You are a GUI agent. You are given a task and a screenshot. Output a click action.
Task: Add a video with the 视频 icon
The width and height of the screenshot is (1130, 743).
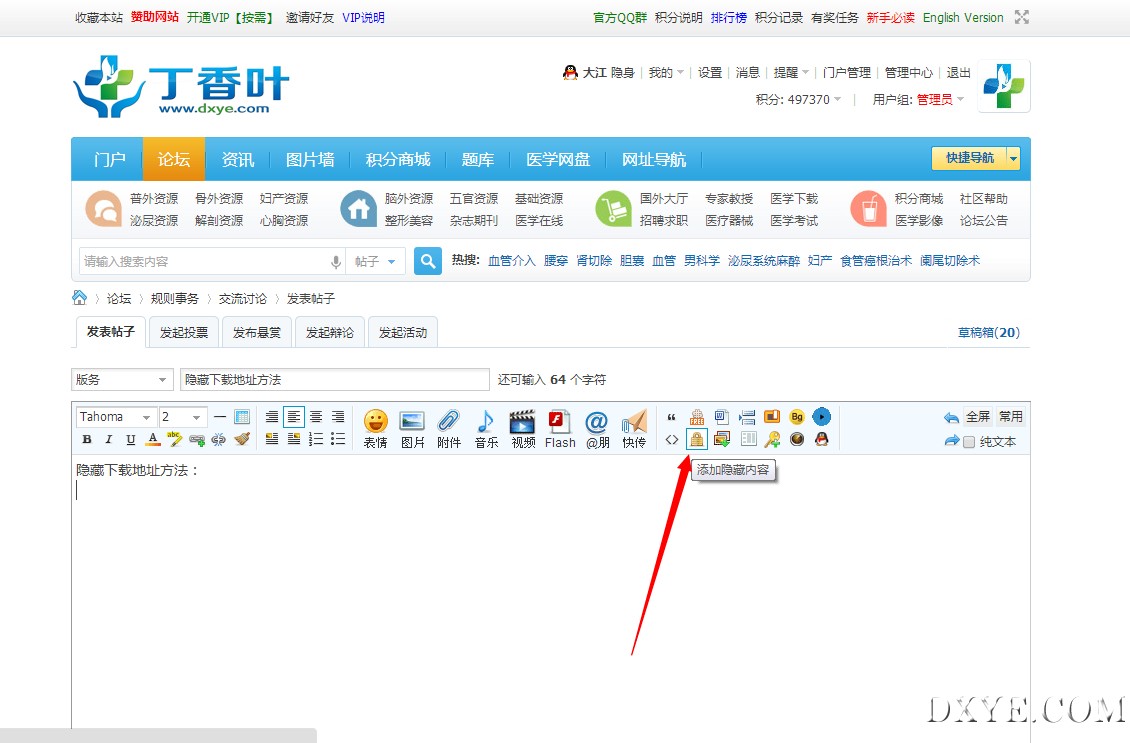pos(522,427)
